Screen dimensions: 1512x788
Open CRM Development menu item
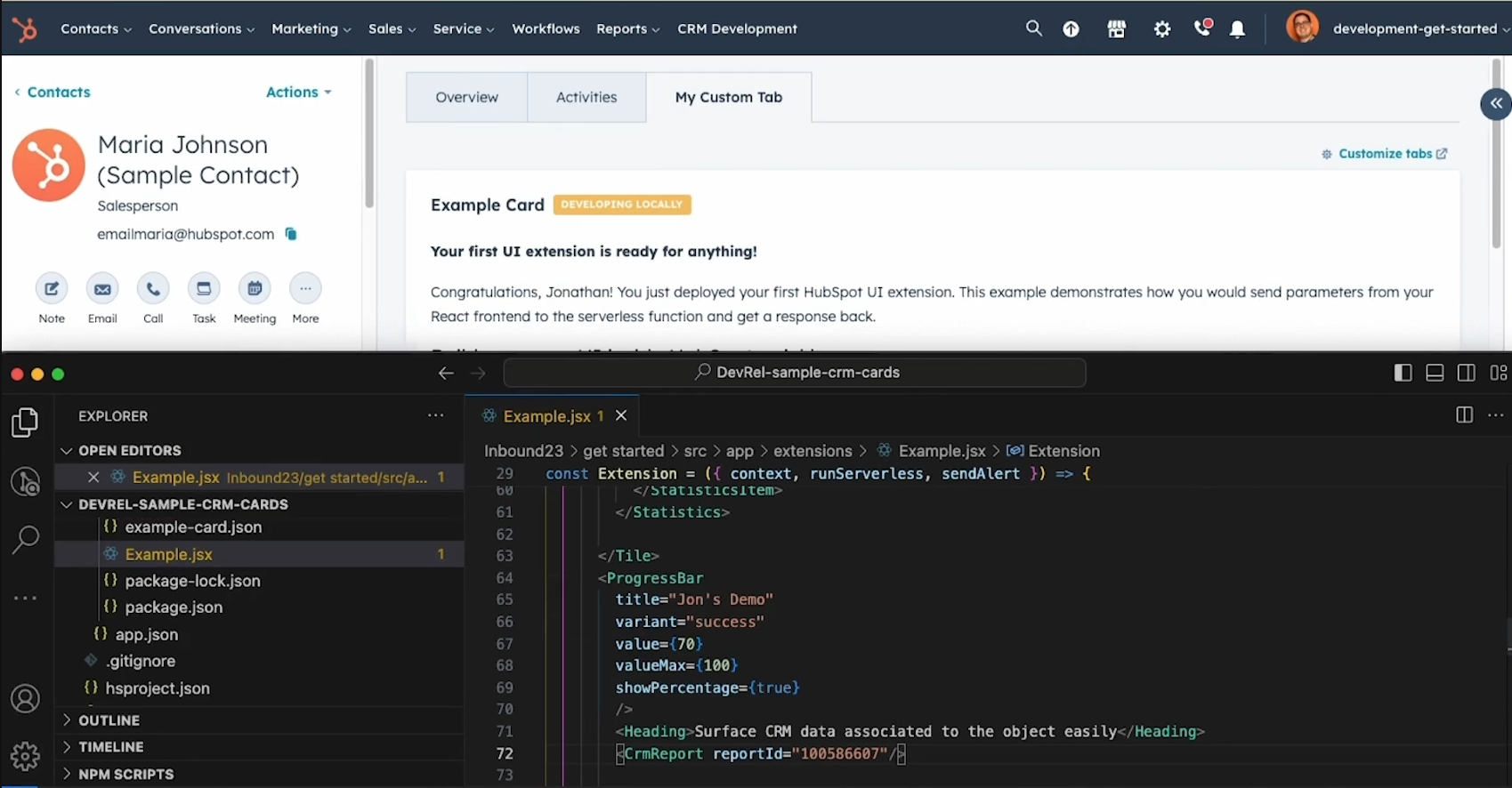tap(737, 28)
